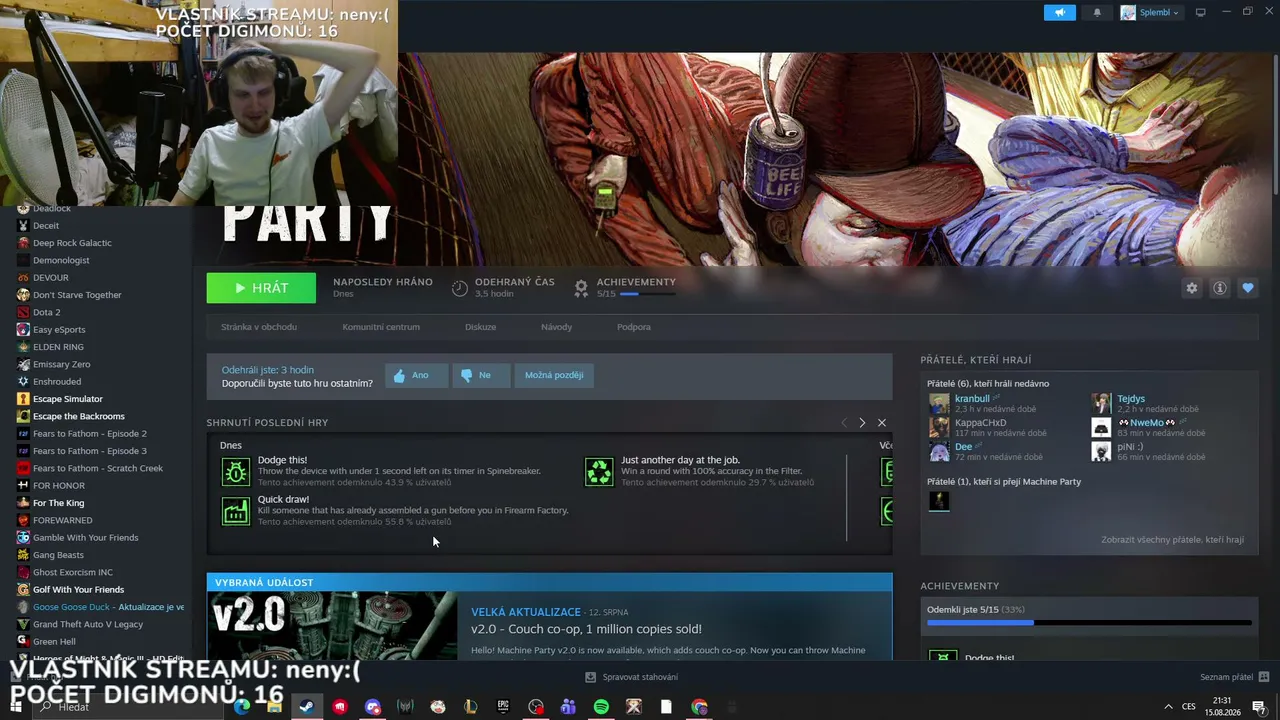Click the wishlisting friend's avatar

[x=939, y=501]
